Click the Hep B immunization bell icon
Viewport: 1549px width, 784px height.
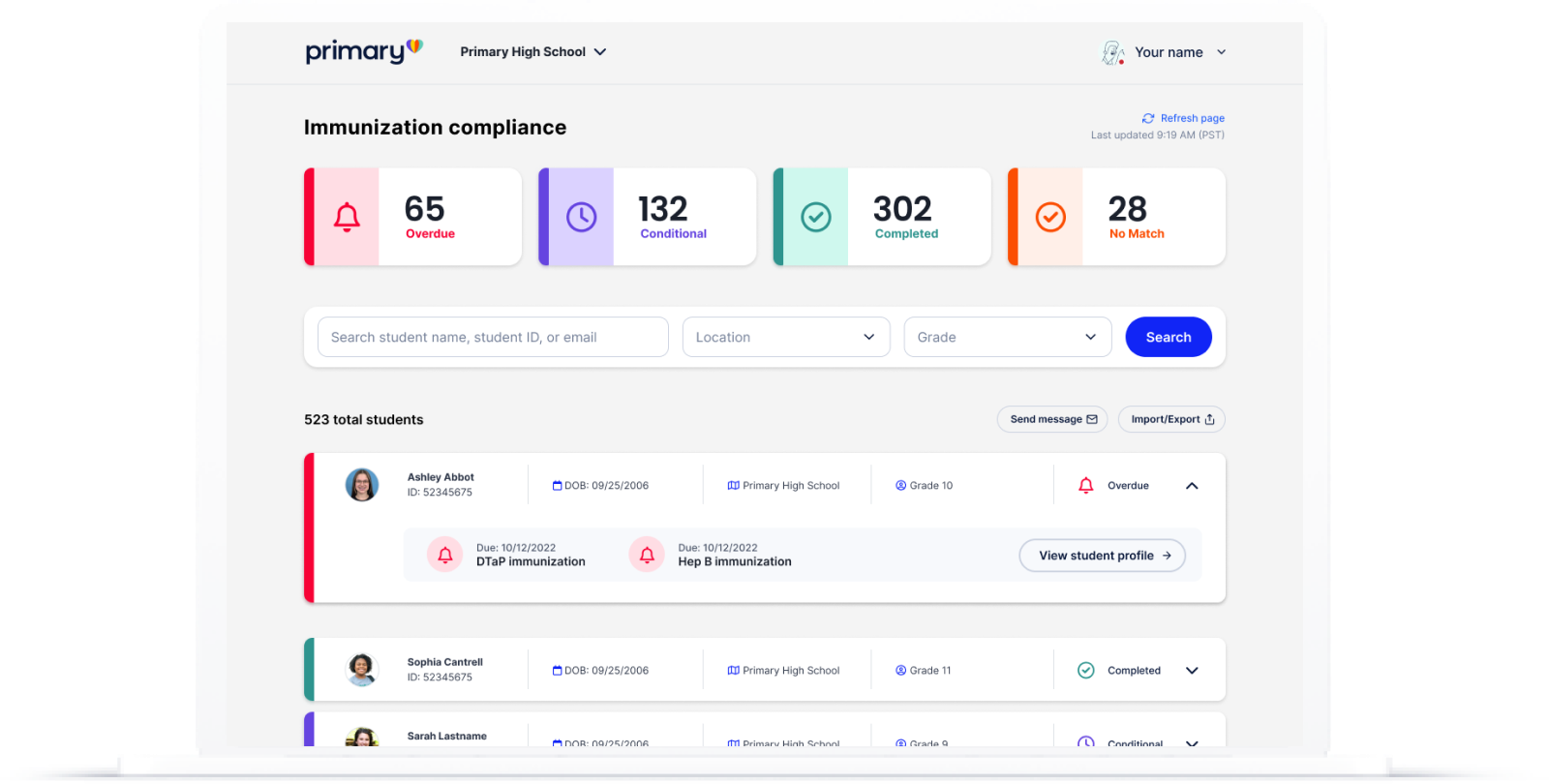[647, 555]
